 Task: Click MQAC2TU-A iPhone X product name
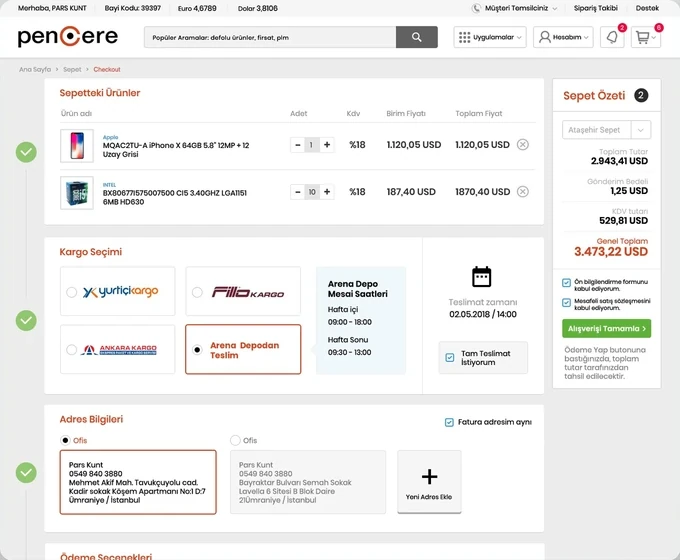point(176,150)
